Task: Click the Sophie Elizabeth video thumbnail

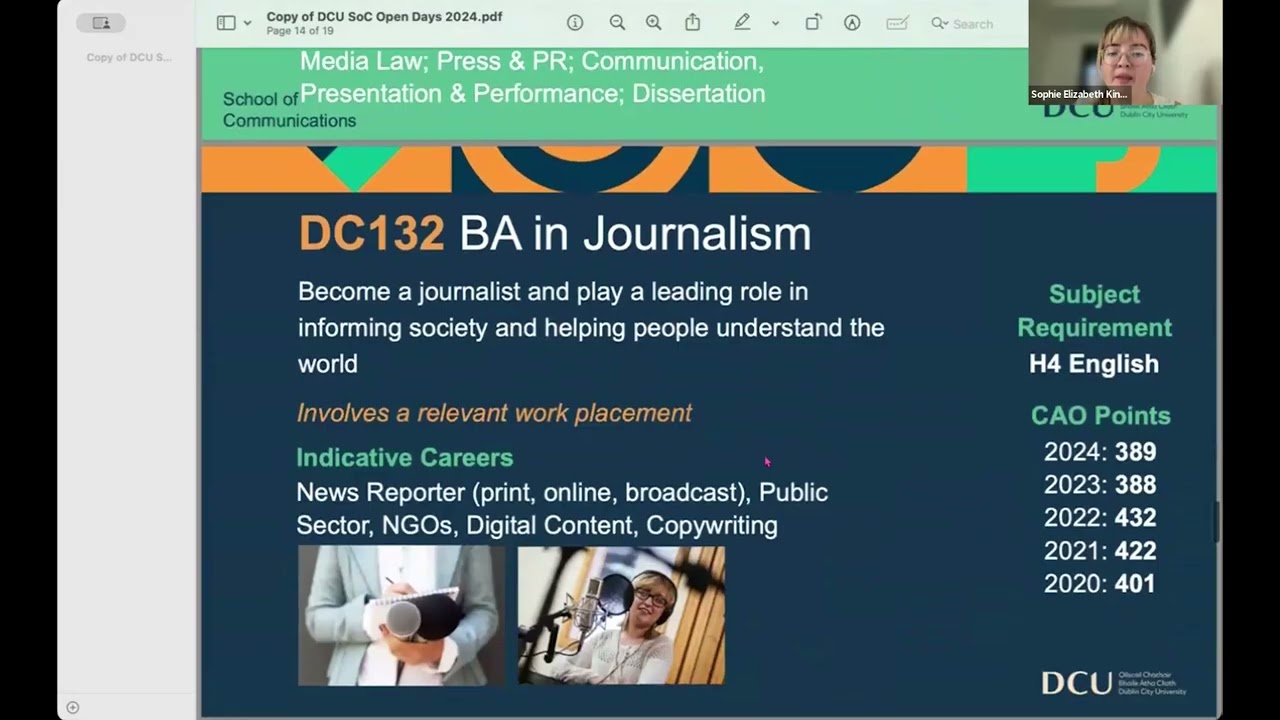Action: [1125, 52]
